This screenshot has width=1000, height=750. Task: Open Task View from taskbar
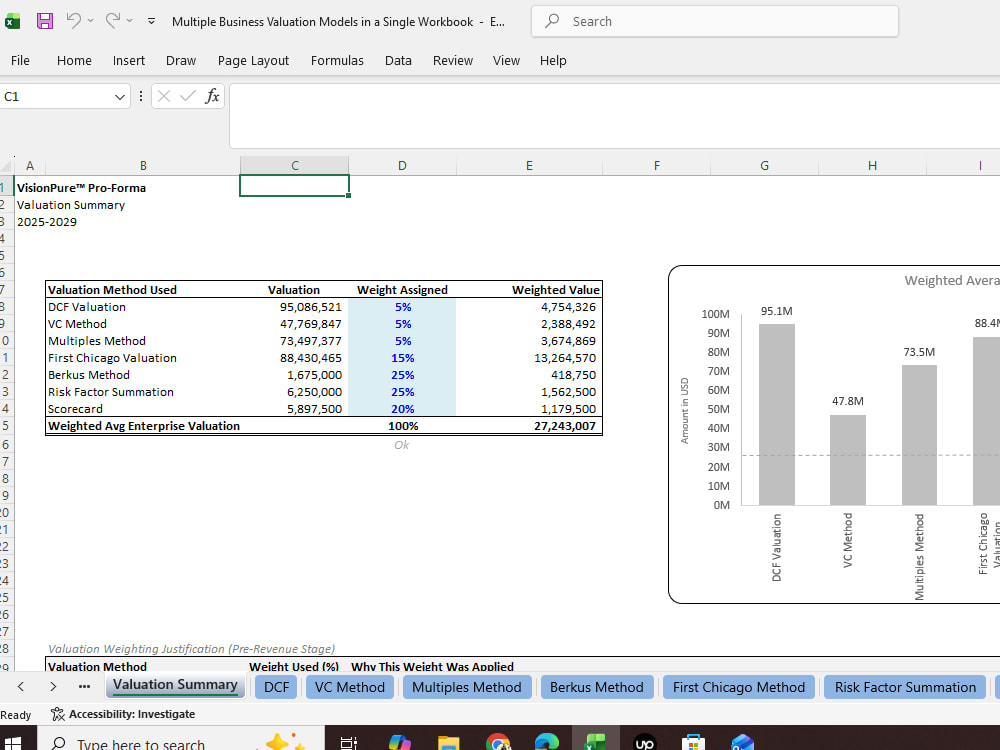348,742
